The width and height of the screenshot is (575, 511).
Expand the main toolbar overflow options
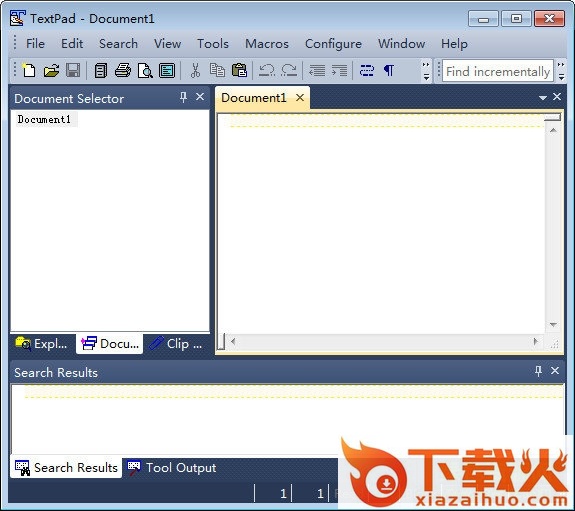(x=426, y=71)
